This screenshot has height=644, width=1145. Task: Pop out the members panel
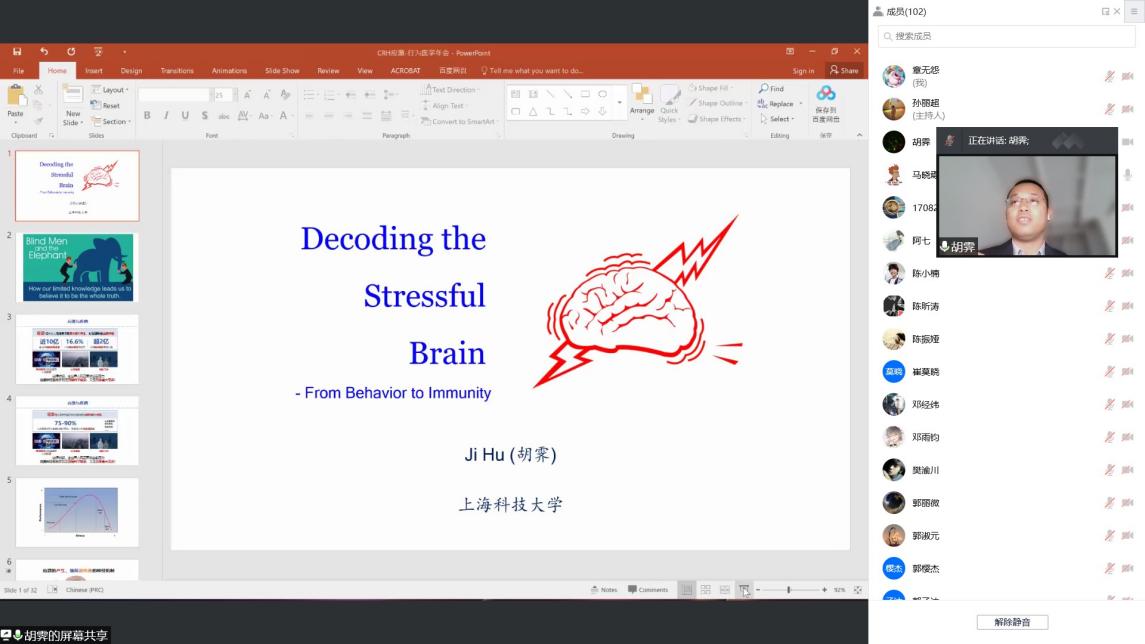point(1106,12)
